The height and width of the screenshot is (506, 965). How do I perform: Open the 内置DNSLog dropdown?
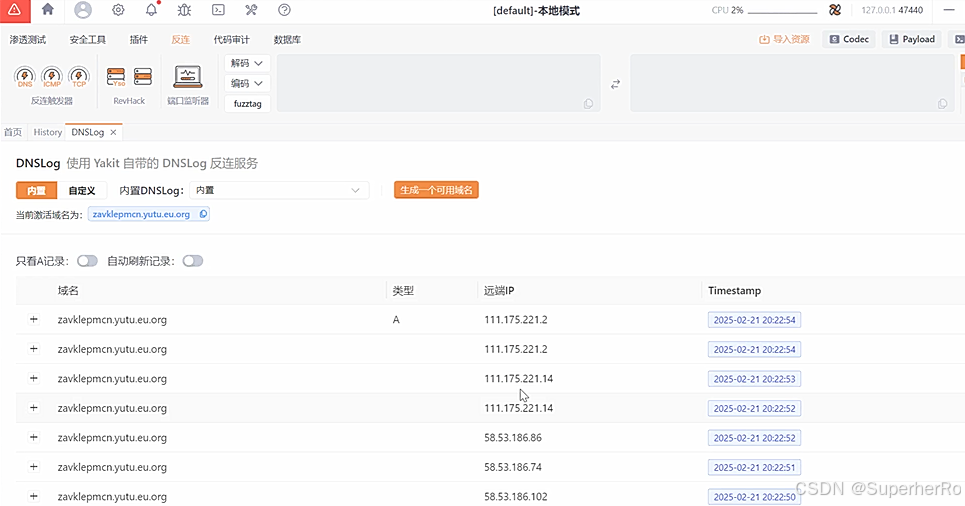279,190
